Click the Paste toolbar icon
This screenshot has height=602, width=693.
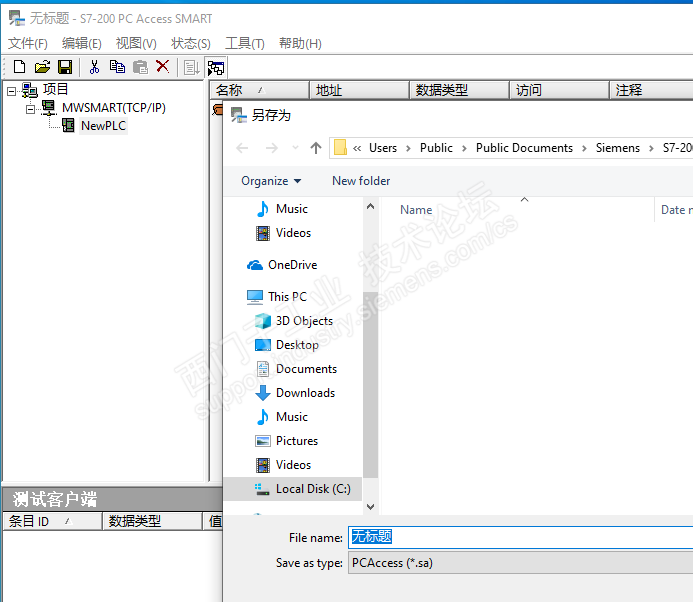pos(140,67)
